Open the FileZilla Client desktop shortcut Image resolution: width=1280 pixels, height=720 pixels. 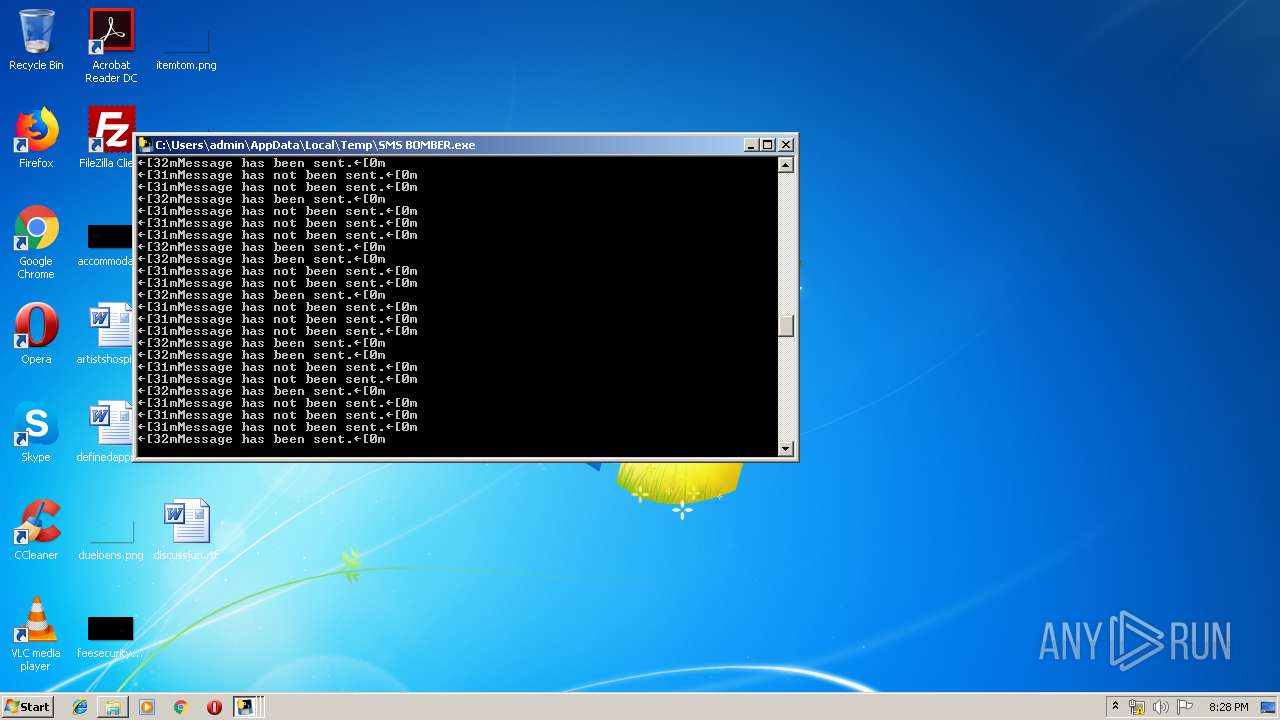[x=108, y=138]
